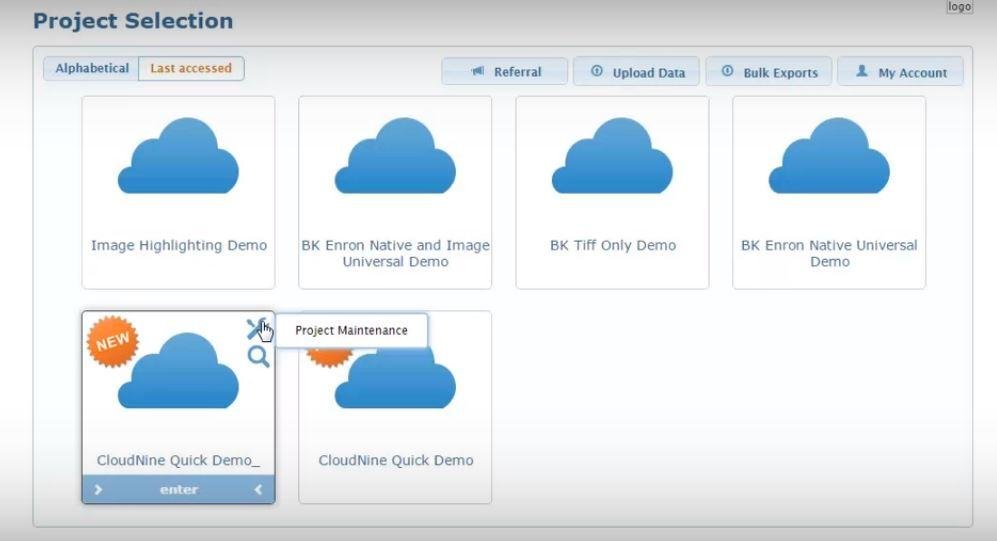Select second CloudNine Quick Demo cloud image

pos(395,378)
